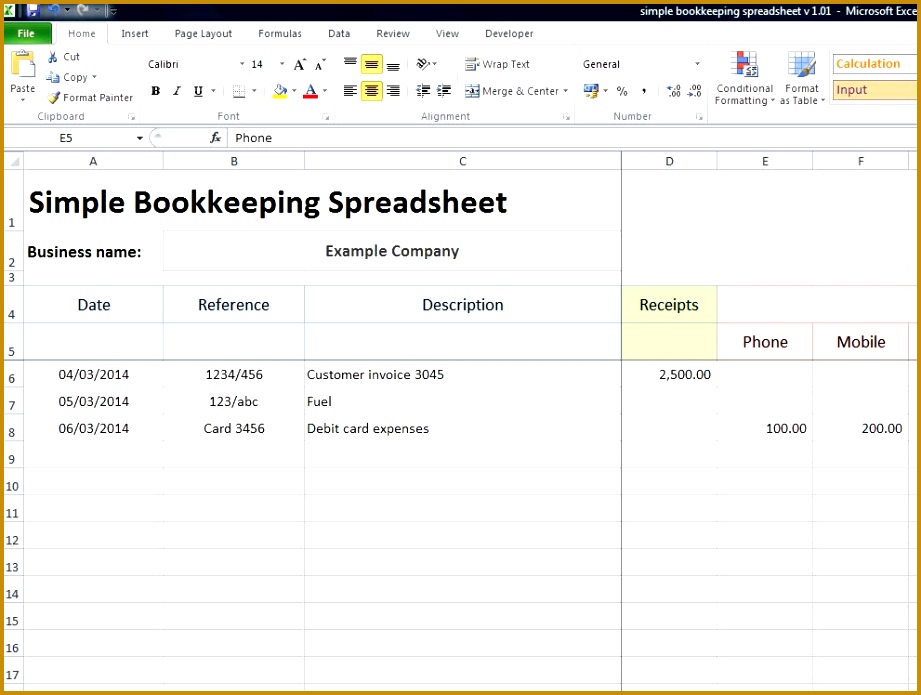The width and height of the screenshot is (921, 695).
Task: Click the formula bar showing Phone
Action: [x=573, y=138]
